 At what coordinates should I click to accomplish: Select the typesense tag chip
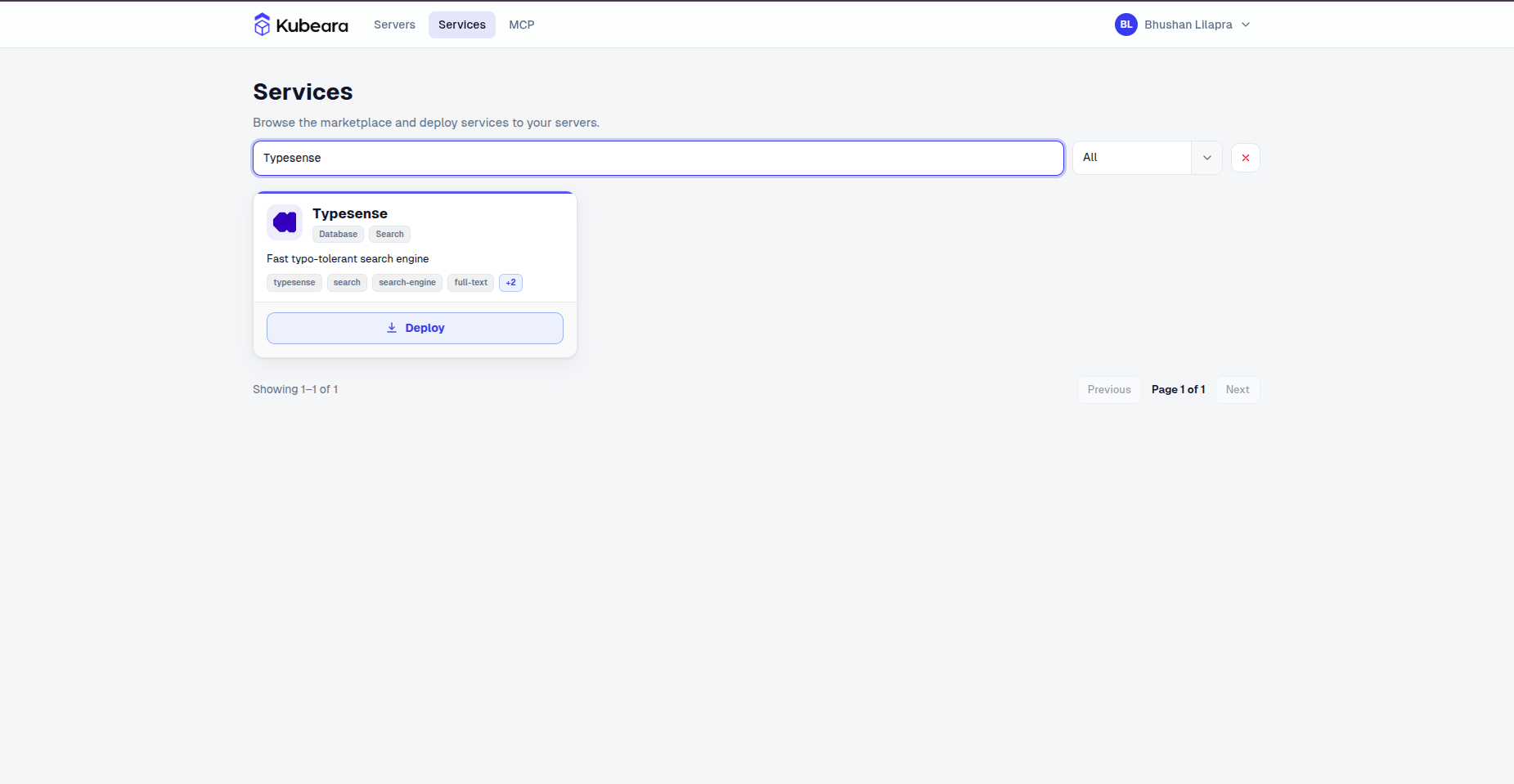(x=294, y=283)
